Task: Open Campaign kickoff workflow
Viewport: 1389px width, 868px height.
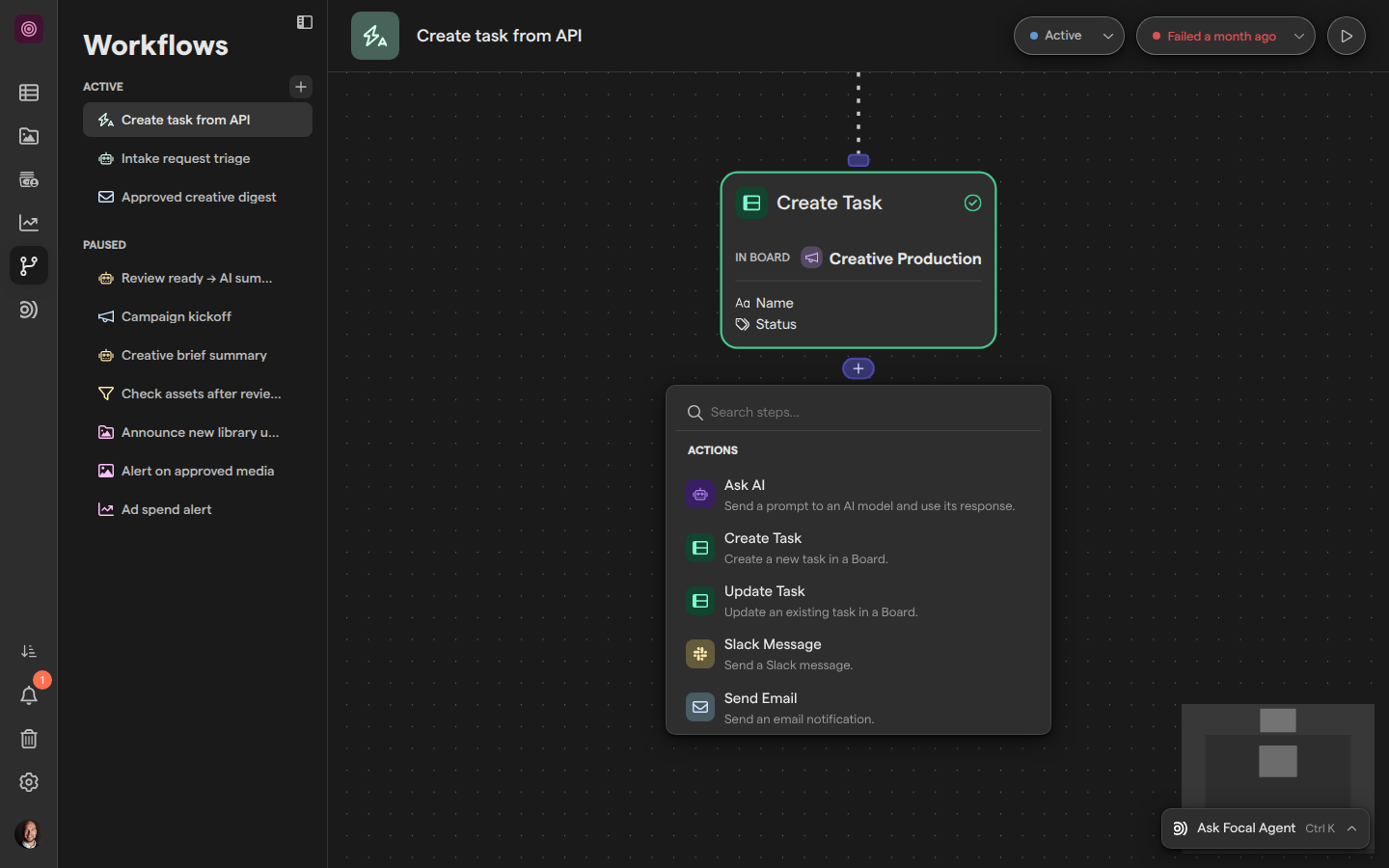Action: 198,316
